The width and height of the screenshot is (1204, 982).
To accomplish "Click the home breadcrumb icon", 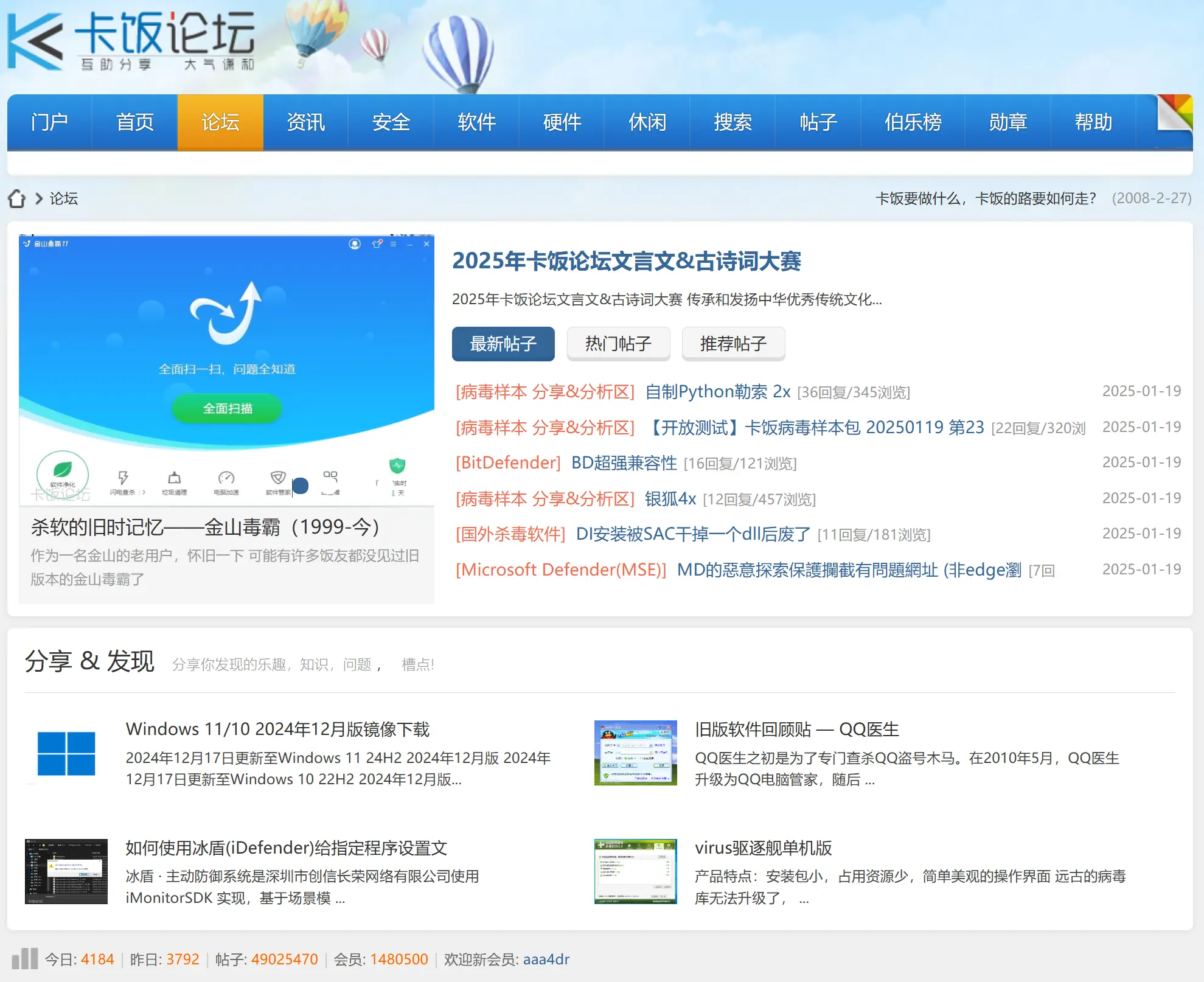I will [16, 198].
